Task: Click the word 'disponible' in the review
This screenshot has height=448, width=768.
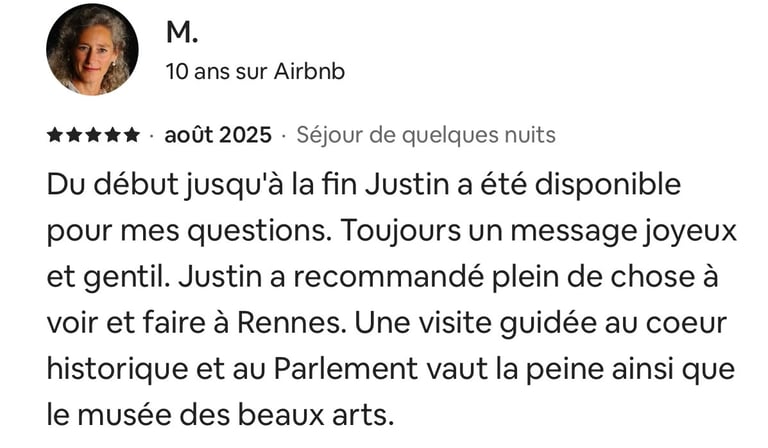Action: 607,186
